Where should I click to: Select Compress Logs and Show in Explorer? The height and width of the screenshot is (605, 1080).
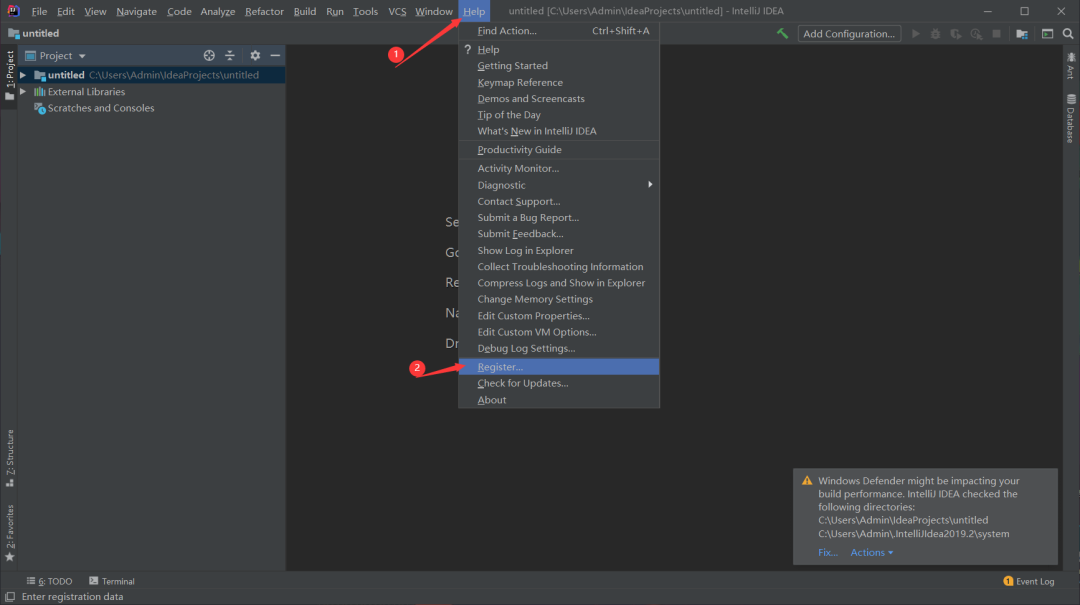click(x=559, y=283)
